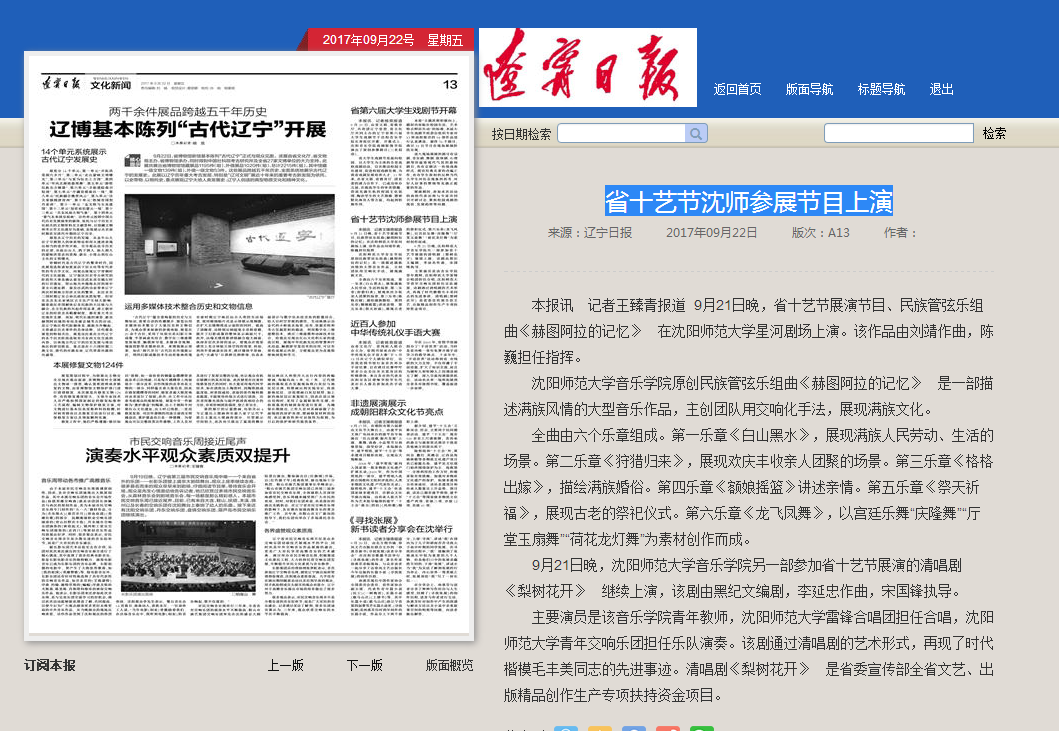The width and height of the screenshot is (1059, 731).
Task: Open 版面导航 in top navigation
Action: (809, 89)
